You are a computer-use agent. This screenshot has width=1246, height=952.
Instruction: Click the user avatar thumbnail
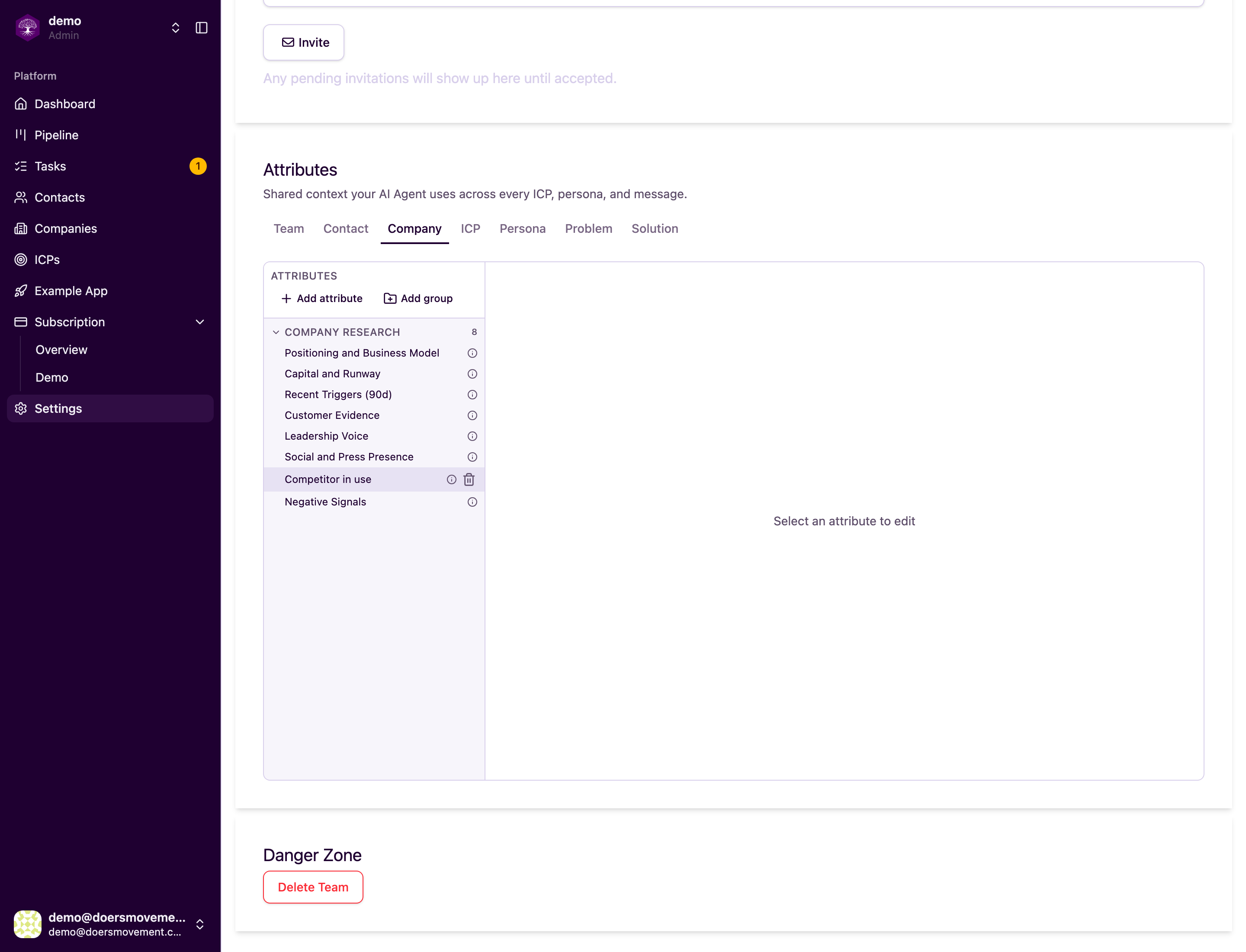(x=27, y=924)
